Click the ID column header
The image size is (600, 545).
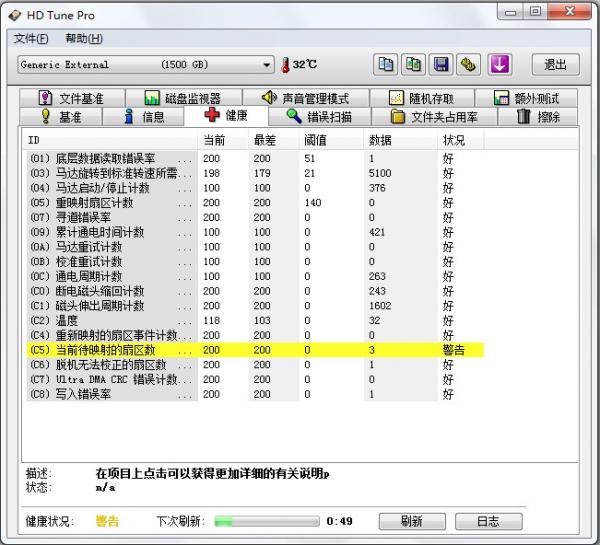(x=111, y=140)
